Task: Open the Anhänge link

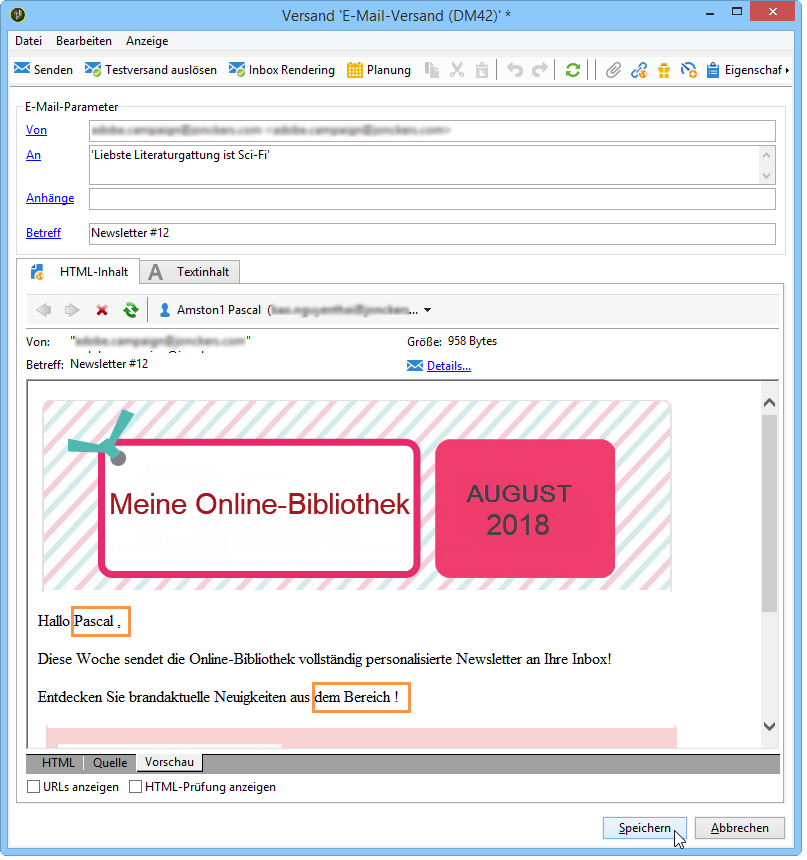Action: (50, 199)
